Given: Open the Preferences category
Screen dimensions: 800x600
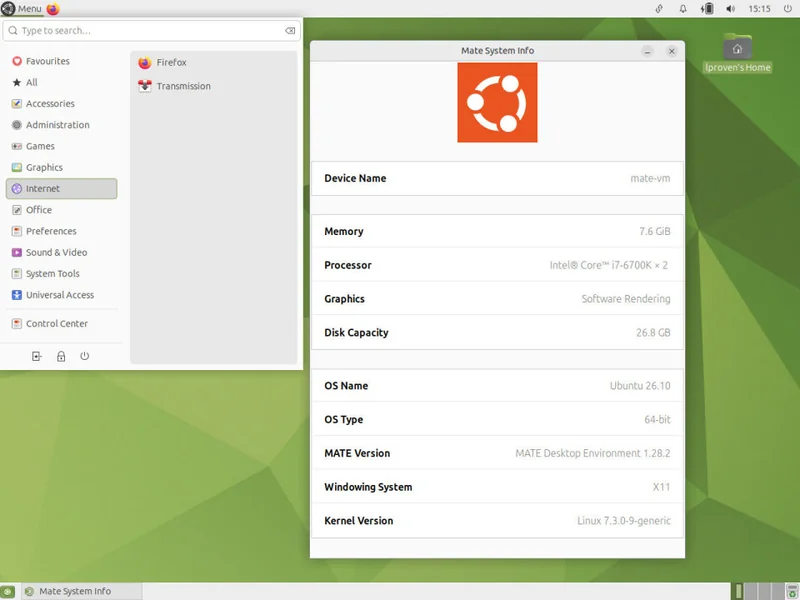Looking at the screenshot, I should pos(62,231).
